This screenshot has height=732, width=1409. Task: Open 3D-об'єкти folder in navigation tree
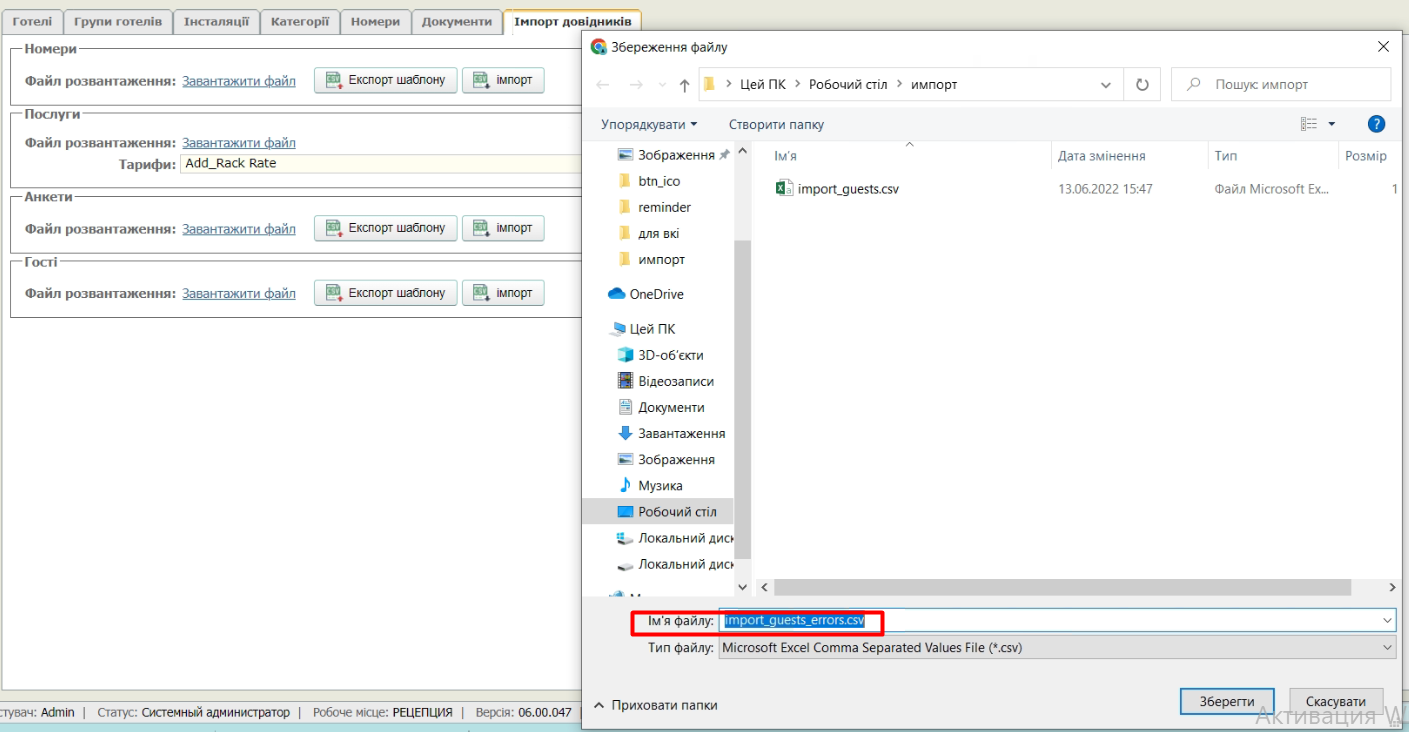coord(670,355)
